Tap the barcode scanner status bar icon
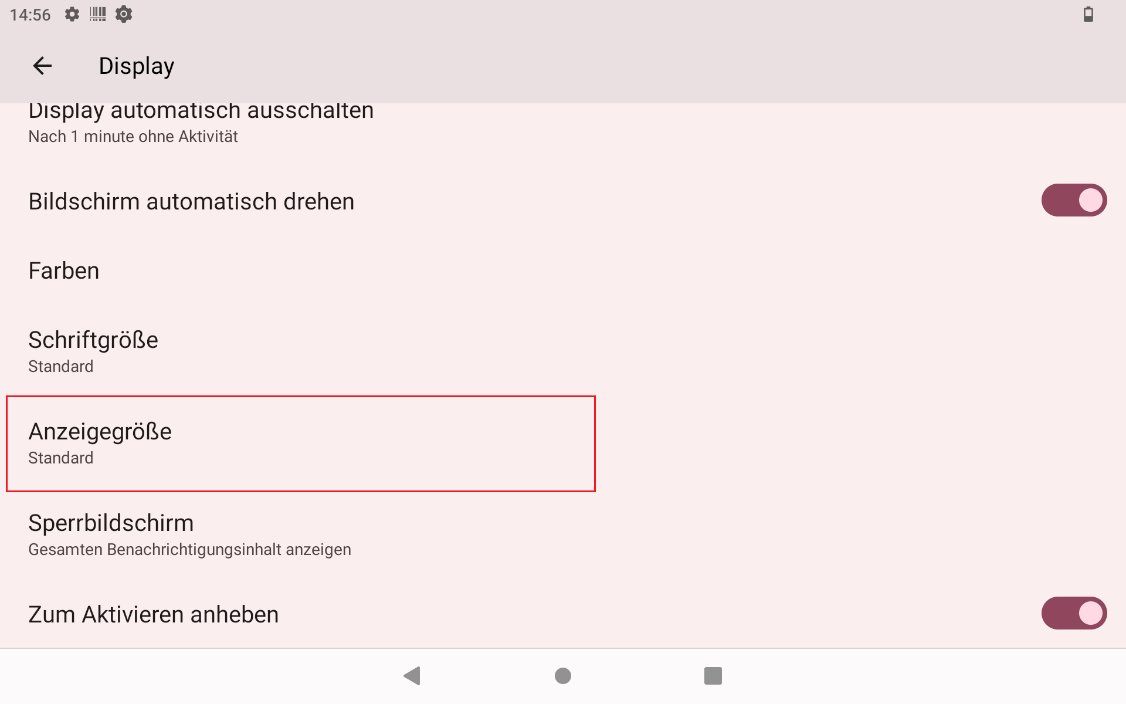The width and height of the screenshot is (1126, 704). click(98, 14)
